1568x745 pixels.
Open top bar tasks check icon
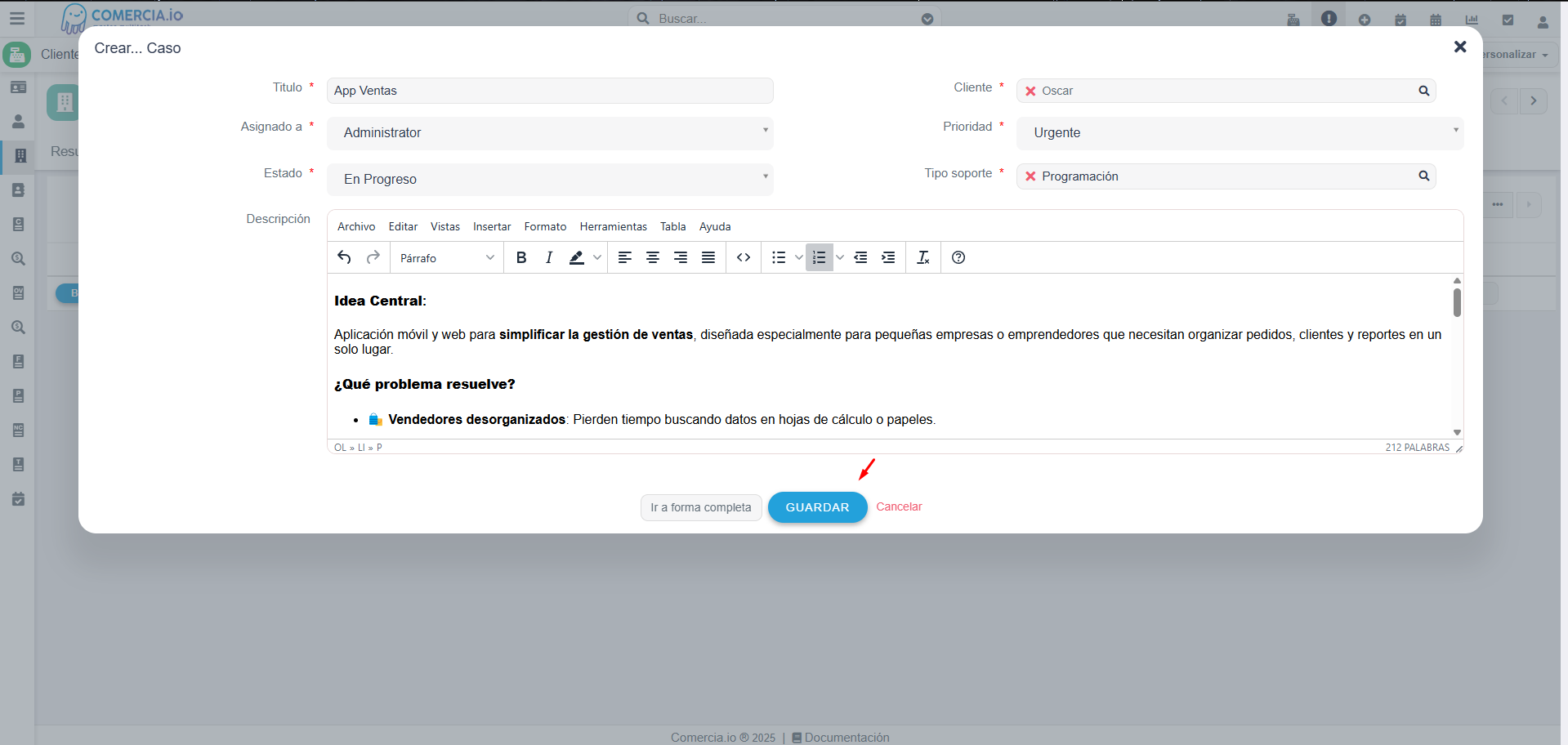coord(1508,20)
